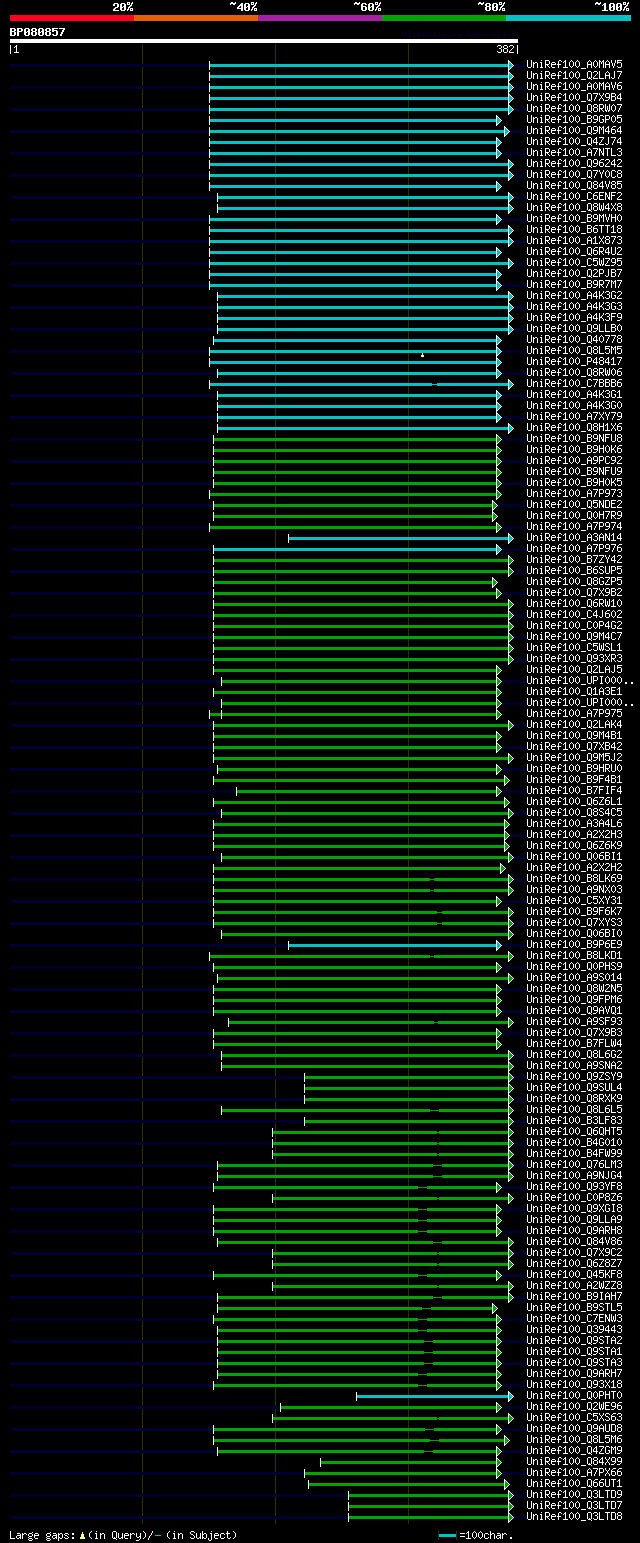
Task: Open hit UniRef100_Q2LAJ7
Action: tap(574, 75)
